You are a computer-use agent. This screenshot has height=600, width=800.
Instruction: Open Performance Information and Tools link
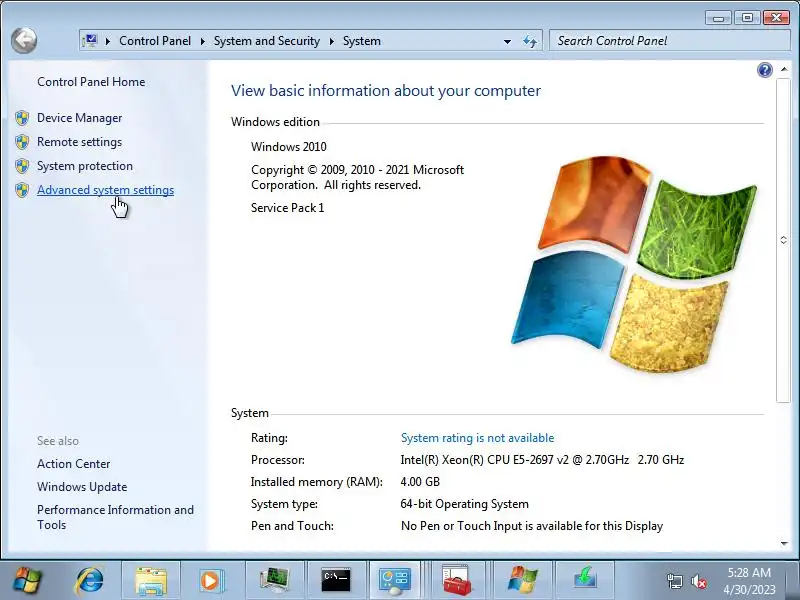115,517
